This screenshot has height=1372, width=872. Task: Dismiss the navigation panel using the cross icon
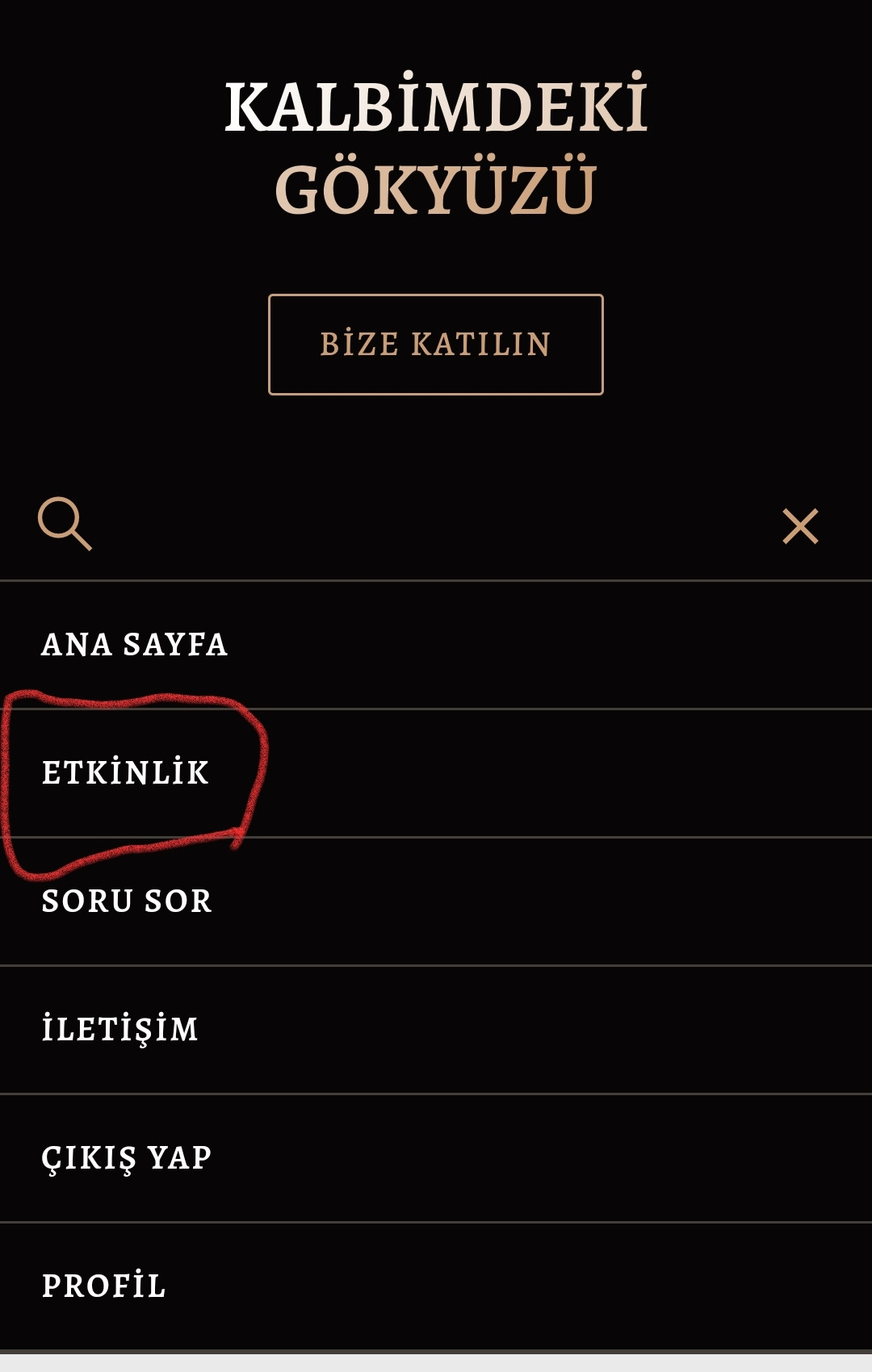pos(800,526)
